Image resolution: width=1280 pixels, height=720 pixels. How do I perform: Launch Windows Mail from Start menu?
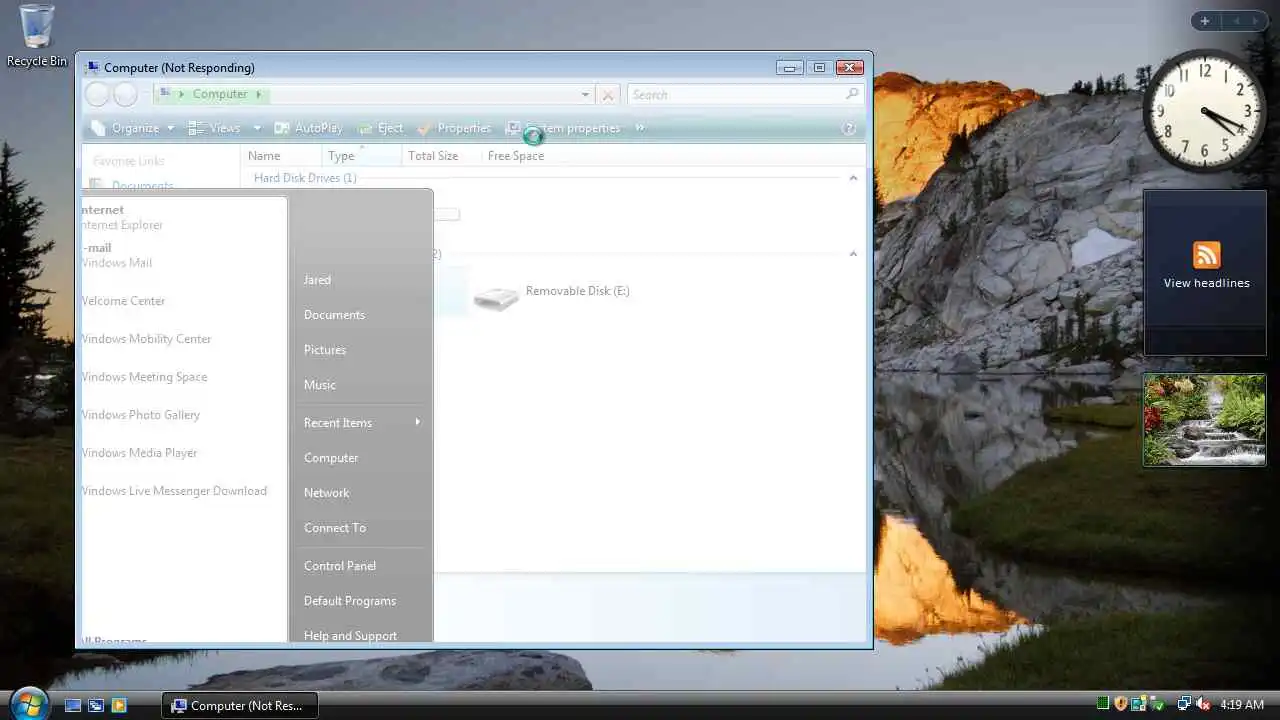(116, 256)
